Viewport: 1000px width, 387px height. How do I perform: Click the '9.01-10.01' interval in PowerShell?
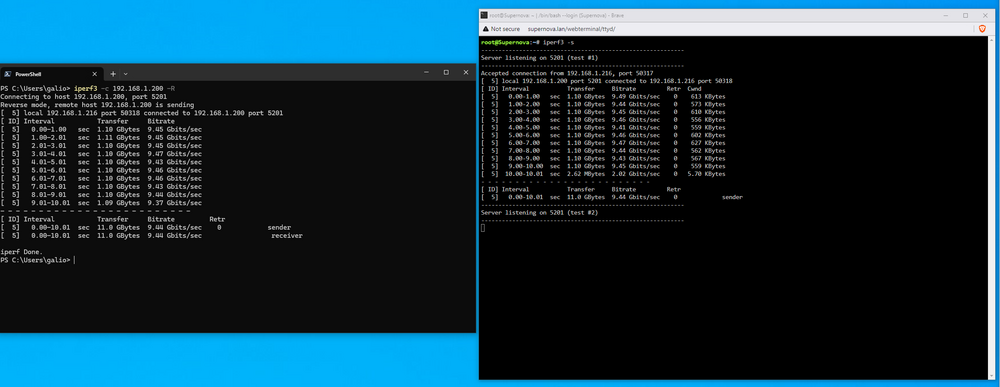49,203
